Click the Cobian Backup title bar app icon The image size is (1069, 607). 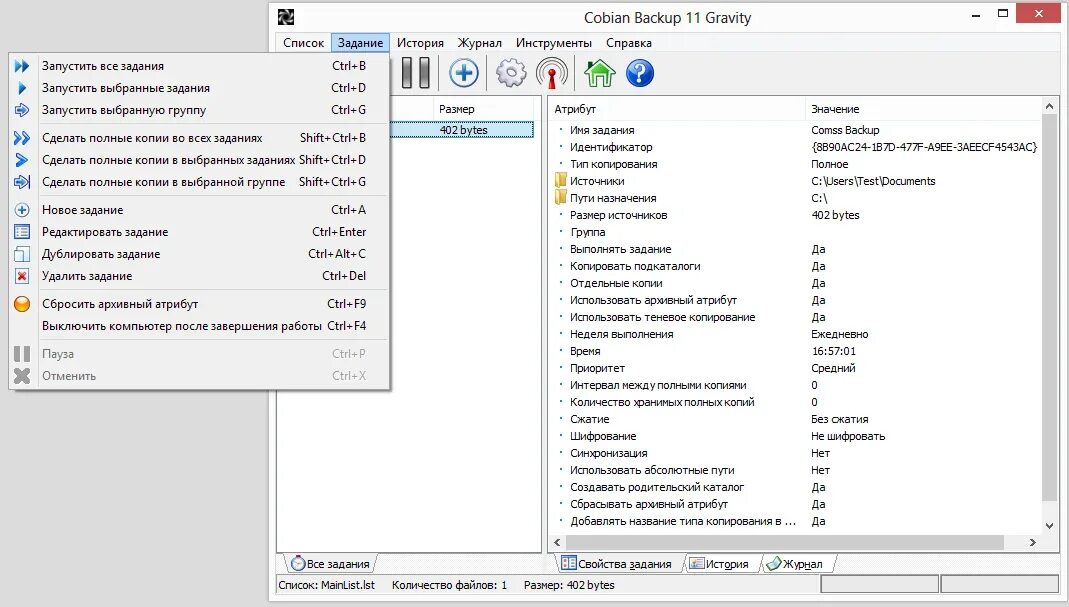tap(286, 17)
